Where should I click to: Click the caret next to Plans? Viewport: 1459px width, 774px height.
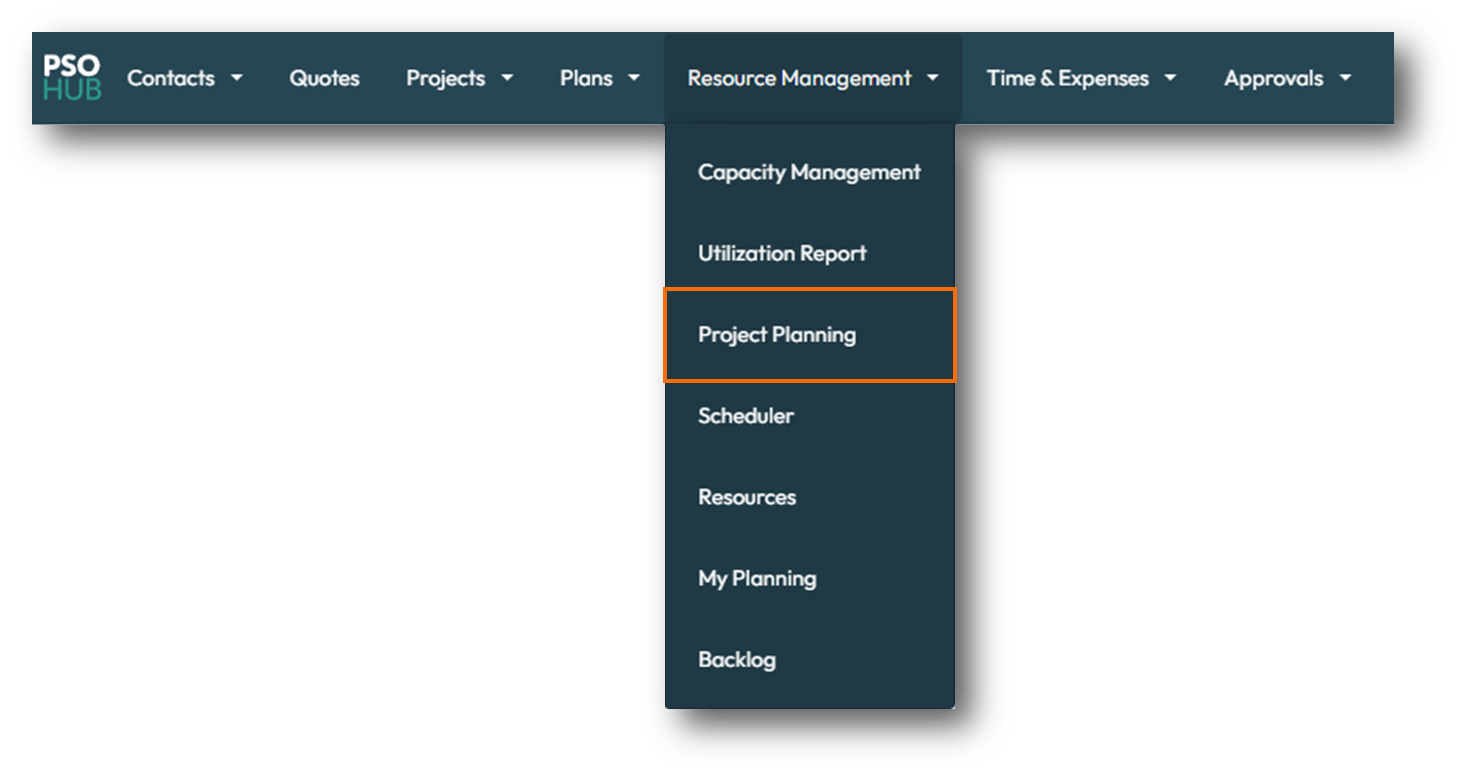pyautogui.click(x=634, y=78)
